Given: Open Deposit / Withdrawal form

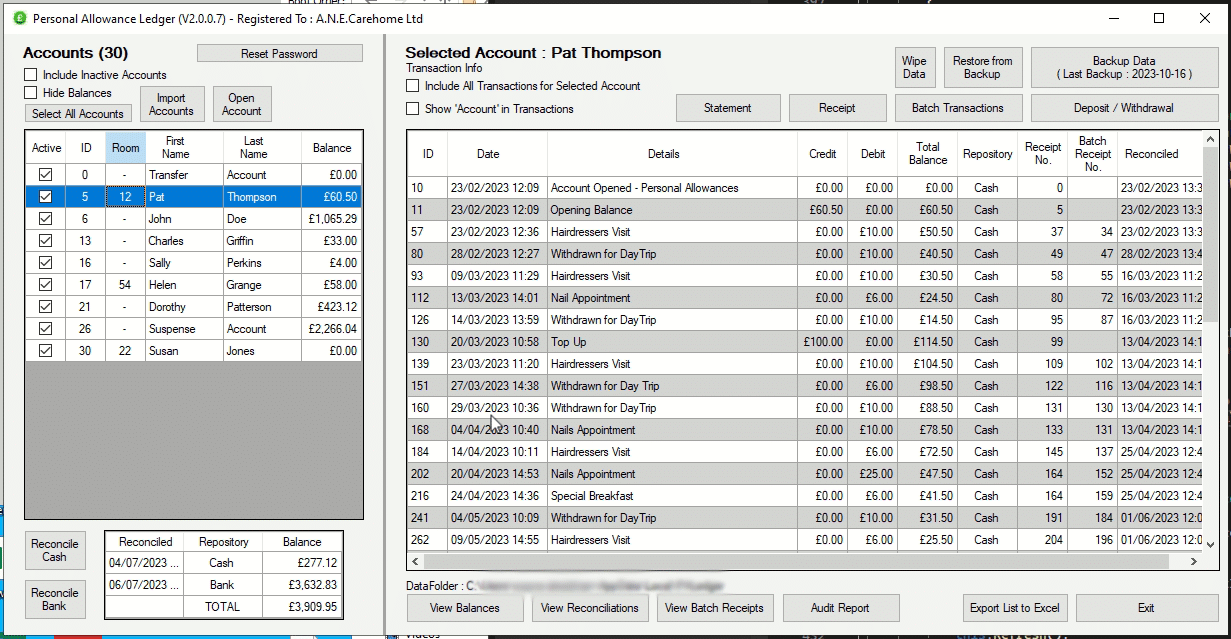Looking at the screenshot, I should (x=1125, y=108).
